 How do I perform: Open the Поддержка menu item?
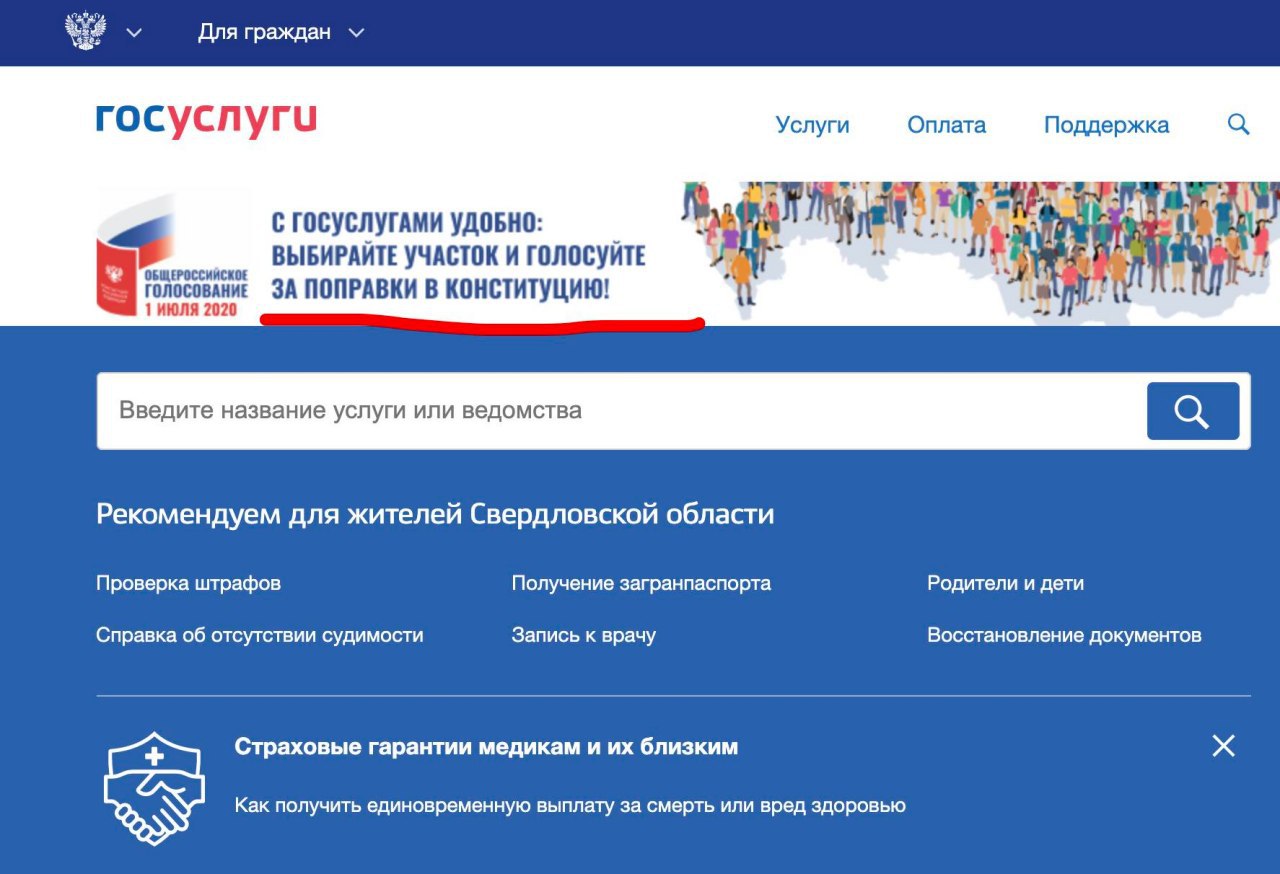[1106, 125]
